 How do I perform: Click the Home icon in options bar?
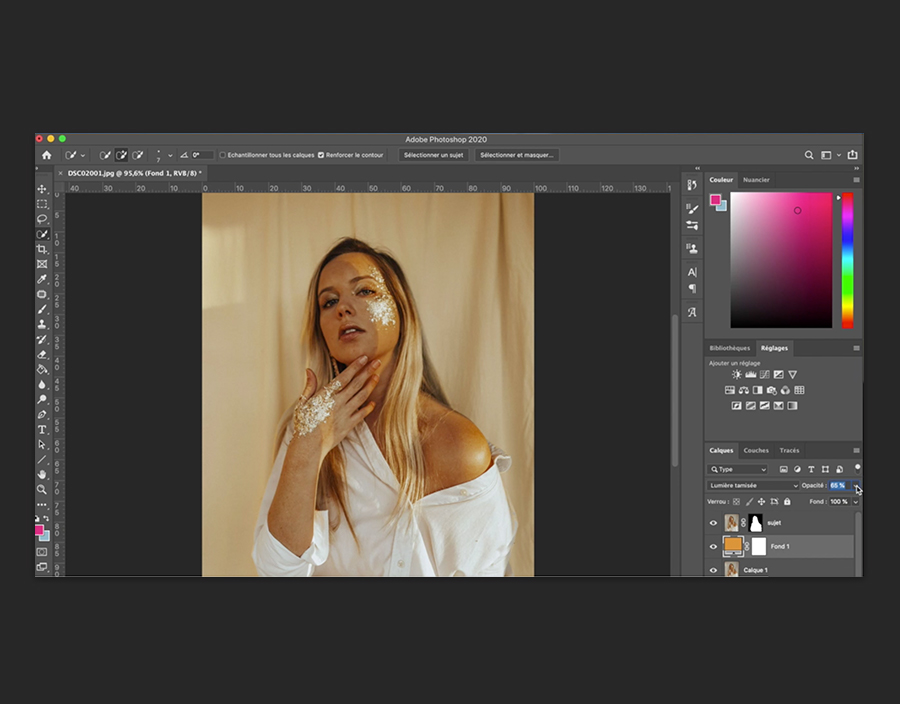tap(46, 155)
